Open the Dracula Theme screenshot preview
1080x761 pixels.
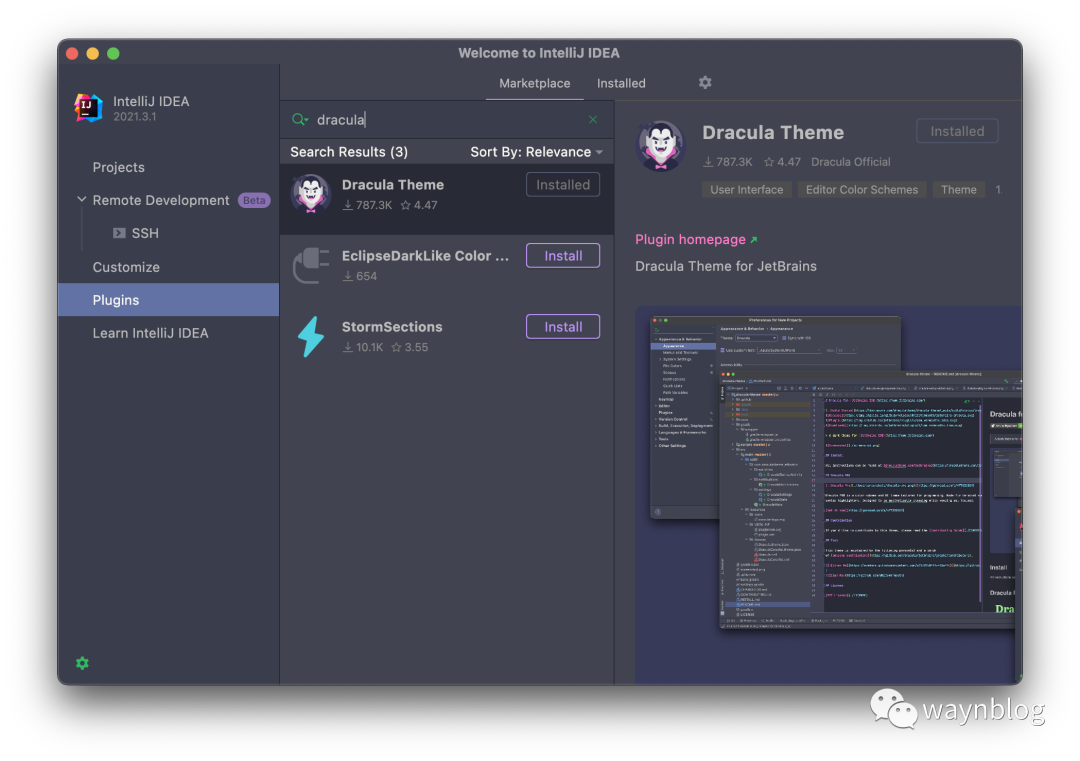[829, 494]
